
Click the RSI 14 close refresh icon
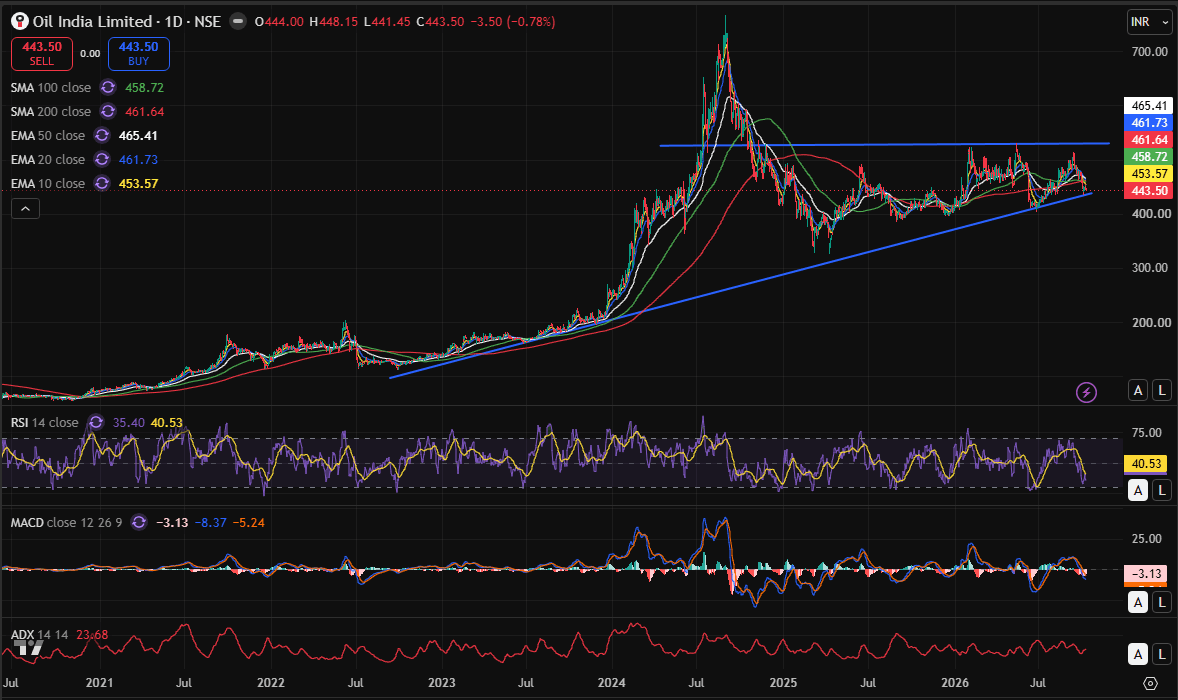coord(95,422)
